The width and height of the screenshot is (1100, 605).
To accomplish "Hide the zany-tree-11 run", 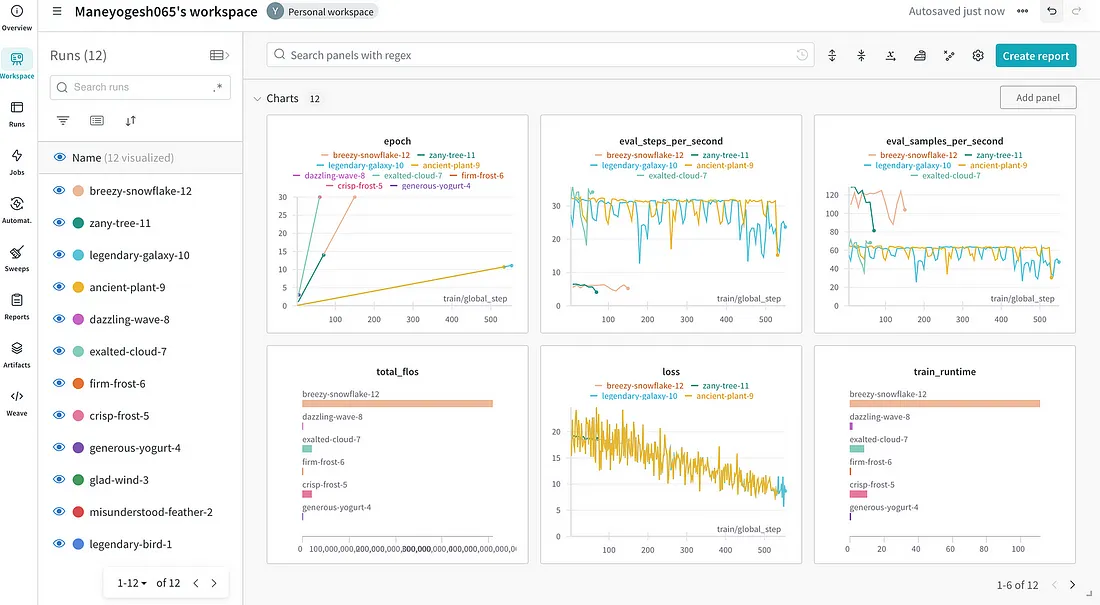I will click(x=60, y=222).
